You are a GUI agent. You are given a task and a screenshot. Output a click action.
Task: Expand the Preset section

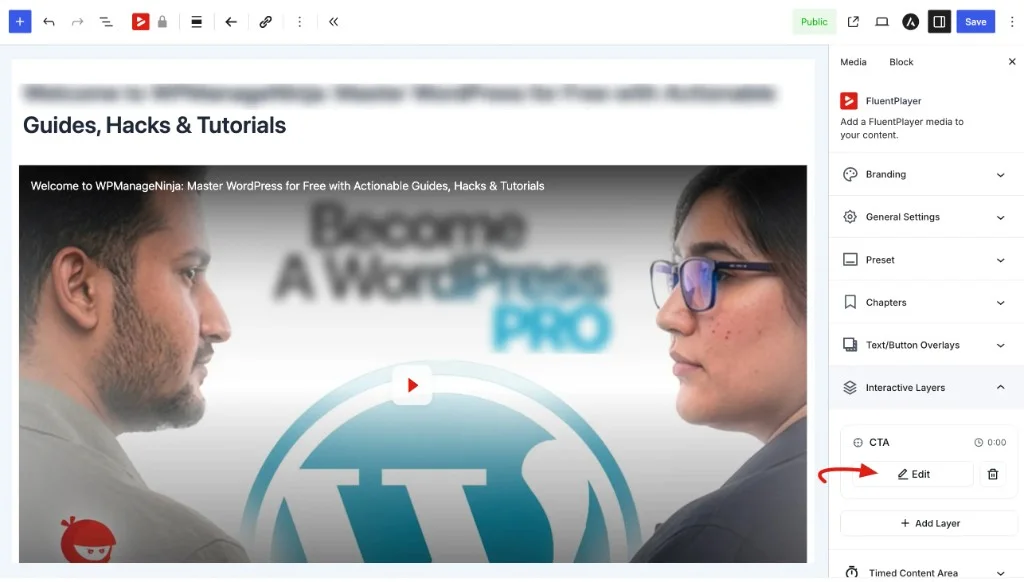925,259
